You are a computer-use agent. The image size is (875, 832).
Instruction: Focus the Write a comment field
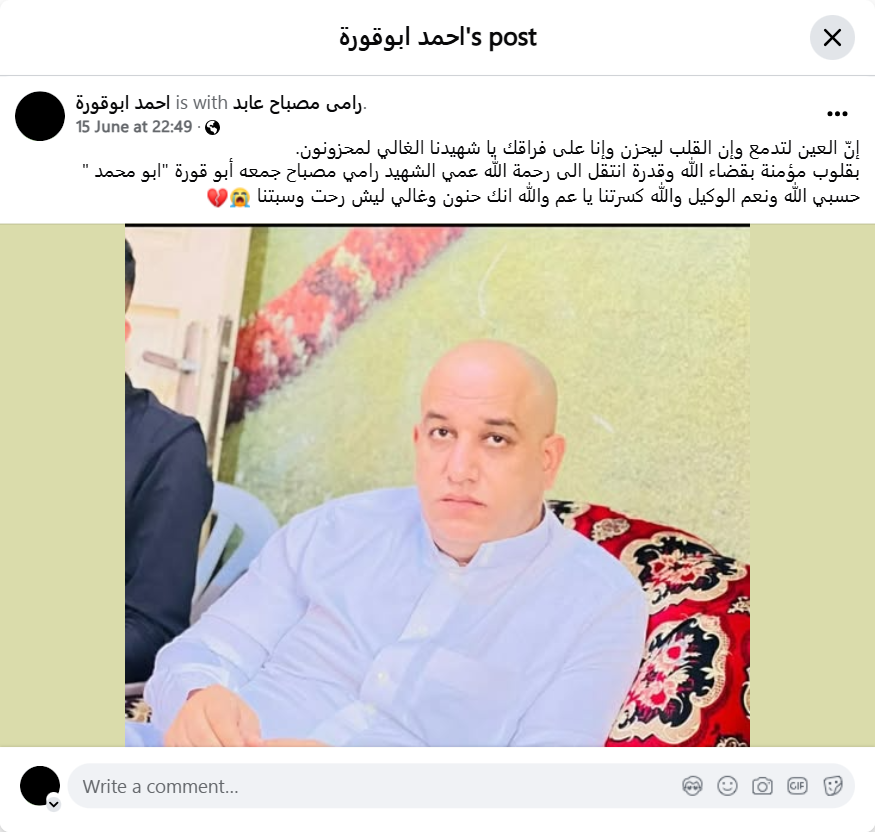[x=379, y=786]
